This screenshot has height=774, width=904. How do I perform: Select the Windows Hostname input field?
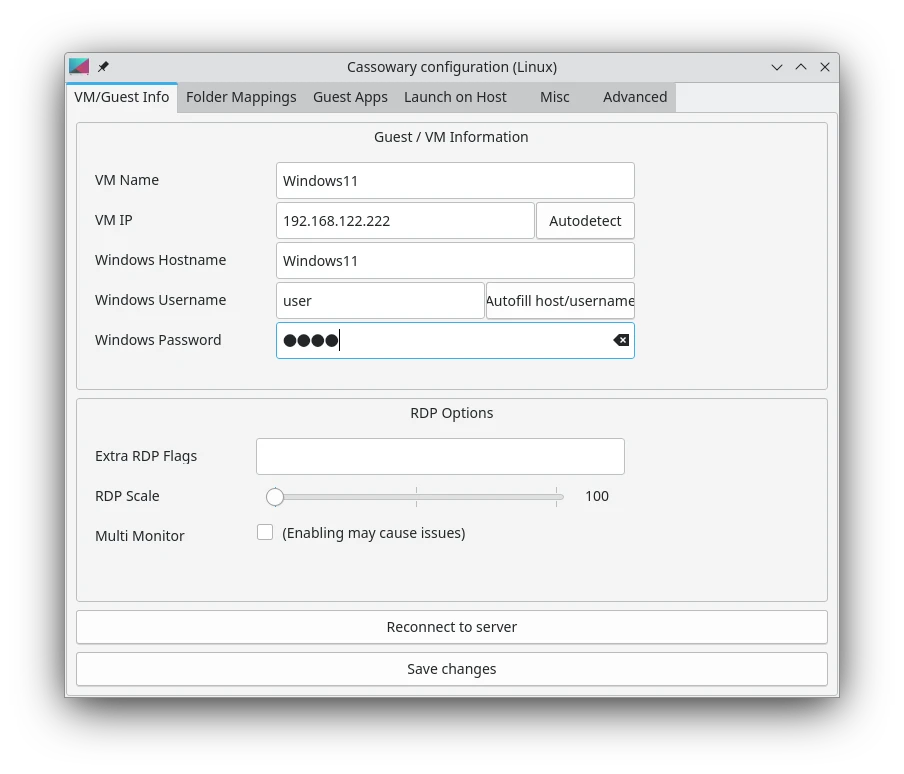point(455,261)
